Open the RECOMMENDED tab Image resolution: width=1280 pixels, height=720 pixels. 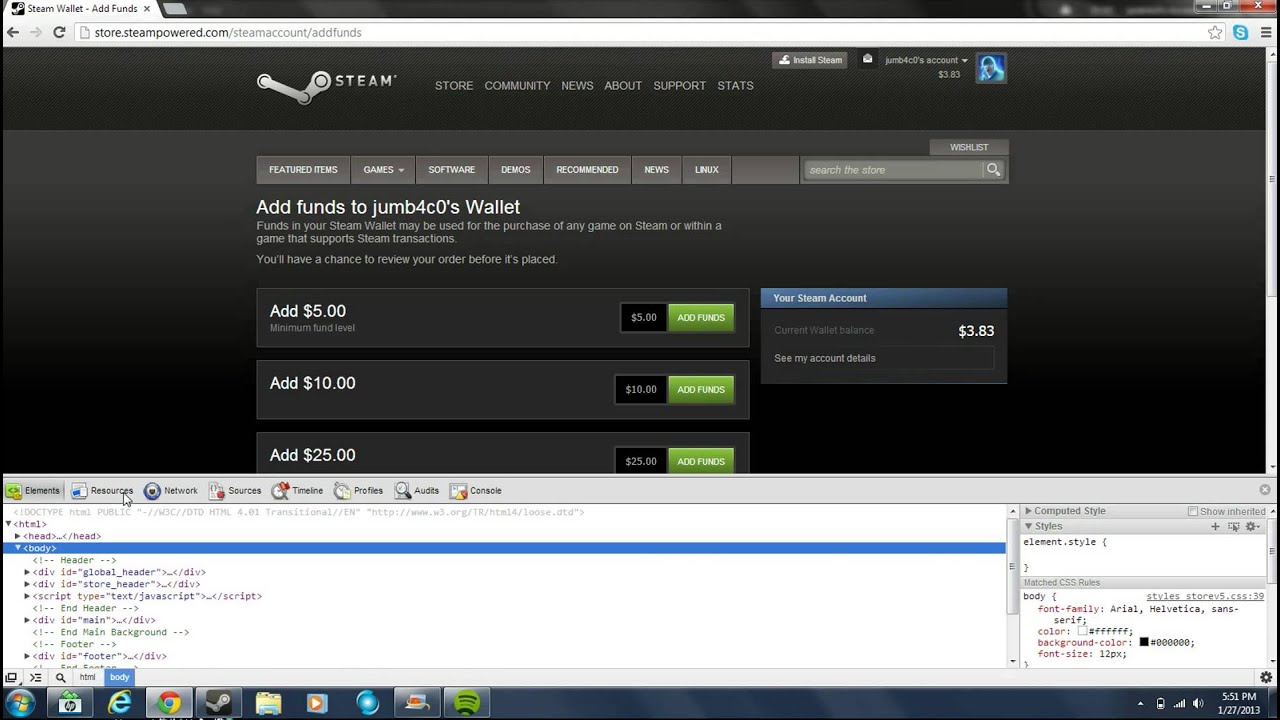tap(587, 170)
